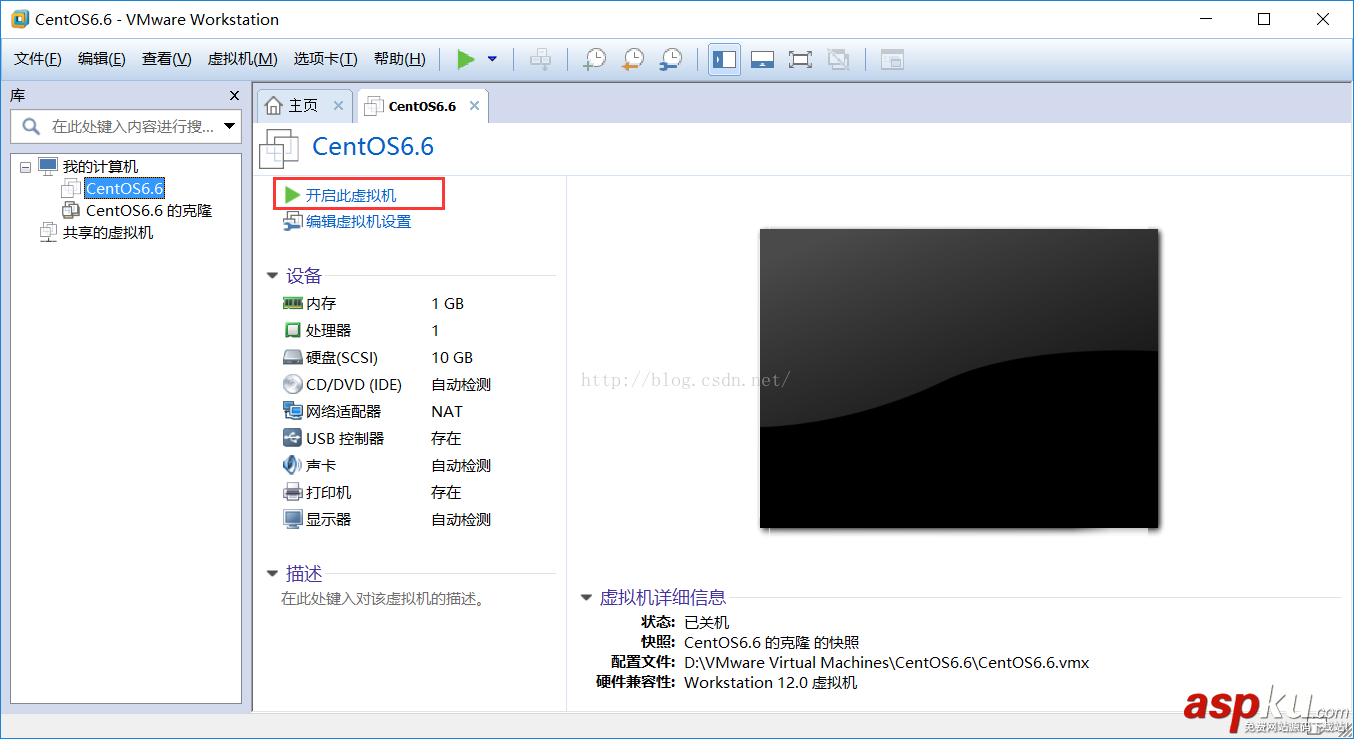Click the 网络适配器 device label
This screenshot has width=1354, height=739.
(343, 411)
